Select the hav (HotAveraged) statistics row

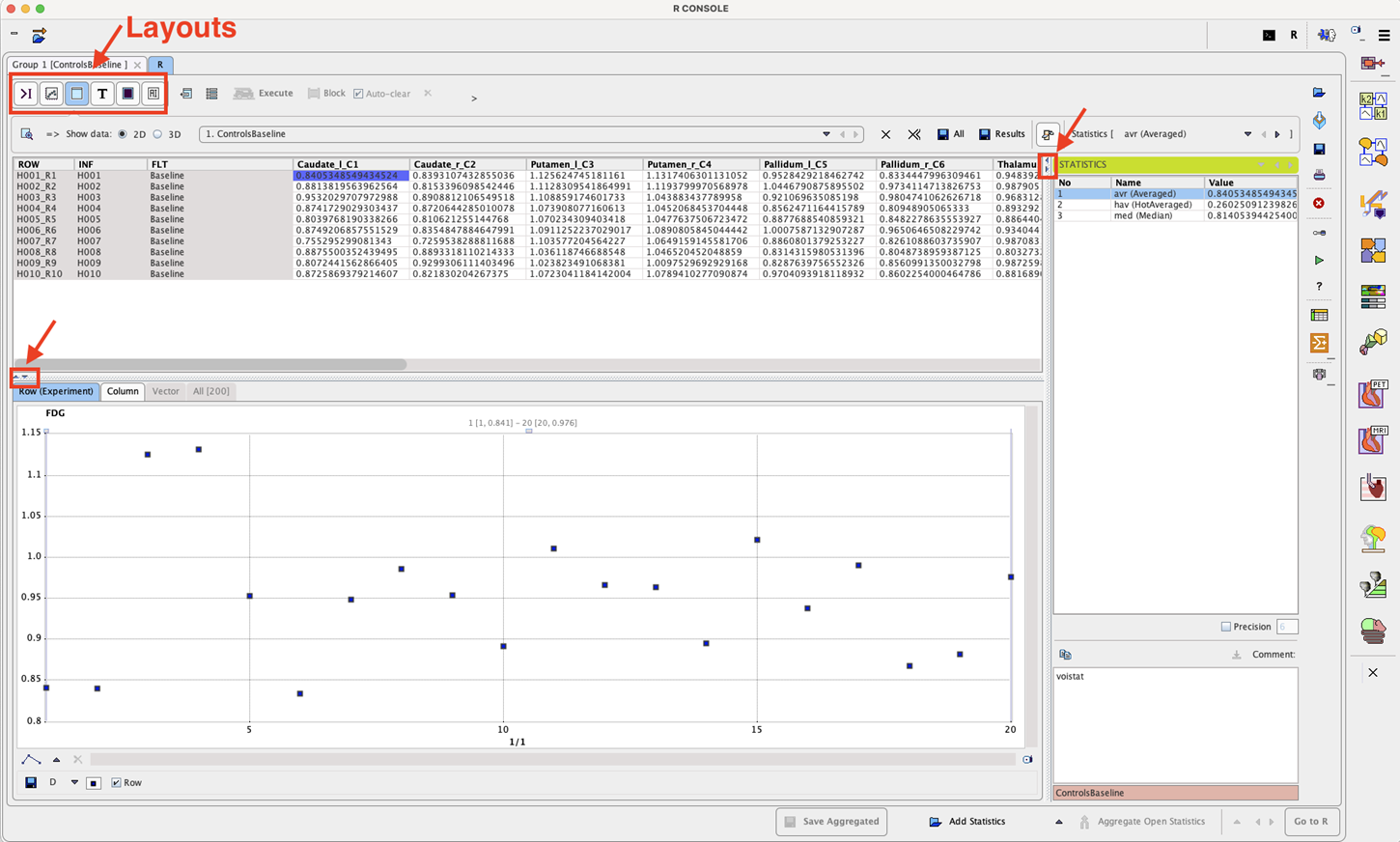(x=1175, y=205)
